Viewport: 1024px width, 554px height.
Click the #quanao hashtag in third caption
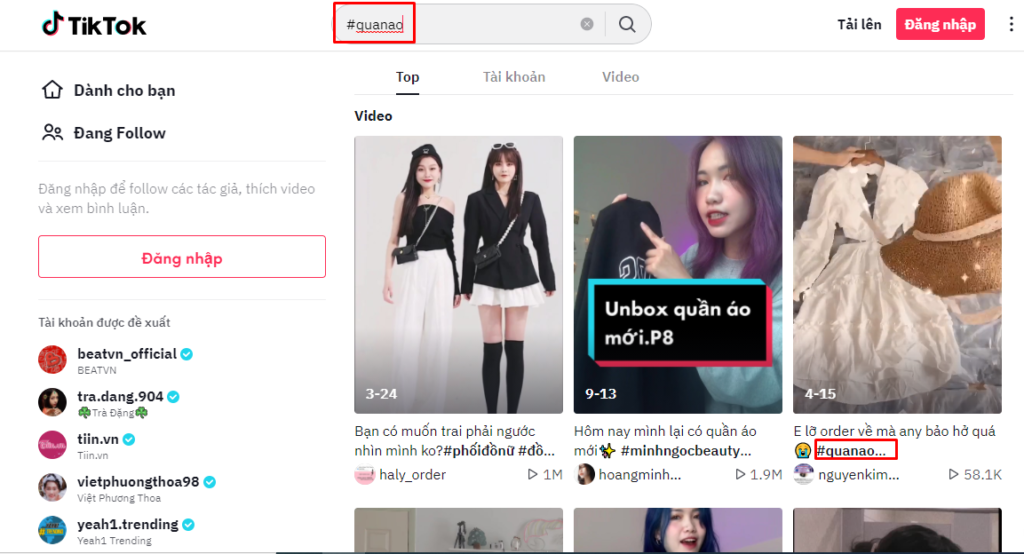coord(851,451)
